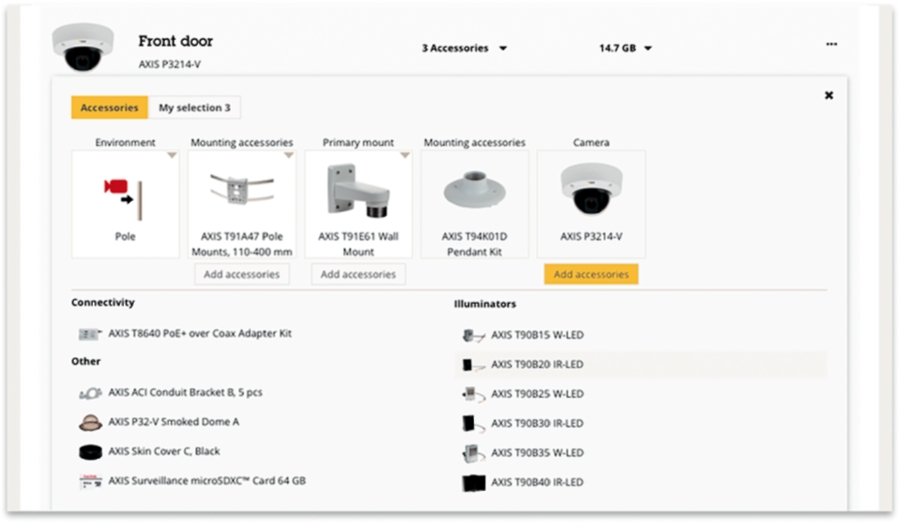906x528 pixels.
Task: Click the T90B15 W-LED illuminator icon
Action: pos(473,336)
